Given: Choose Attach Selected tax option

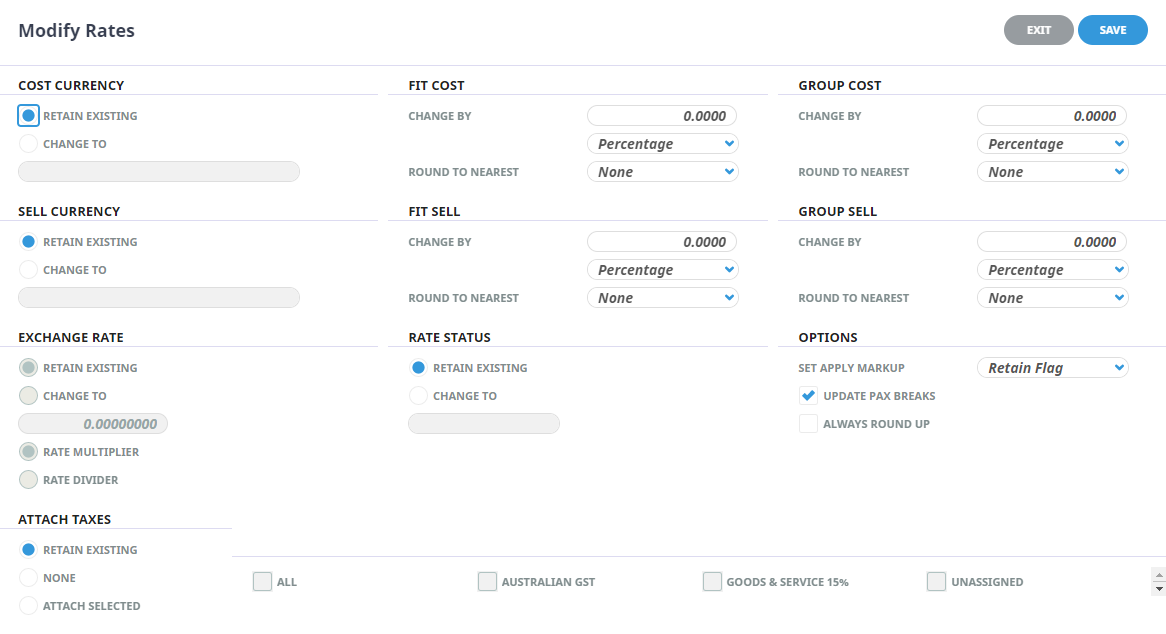Looking at the screenshot, I should (29, 606).
